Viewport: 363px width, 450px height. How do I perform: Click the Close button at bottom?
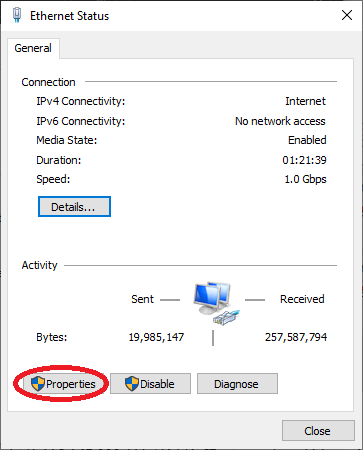click(318, 431)
